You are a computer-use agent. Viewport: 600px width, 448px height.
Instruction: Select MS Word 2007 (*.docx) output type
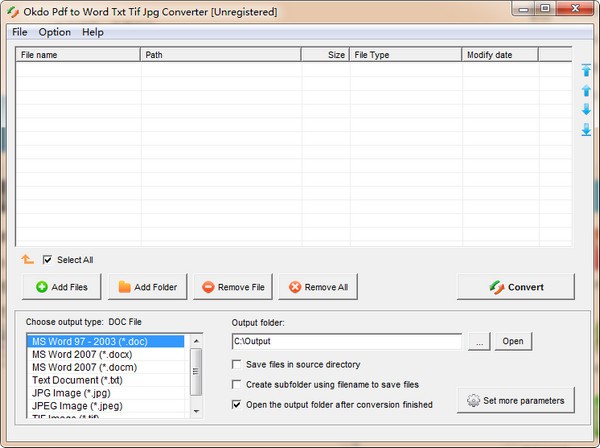point(106,354)
